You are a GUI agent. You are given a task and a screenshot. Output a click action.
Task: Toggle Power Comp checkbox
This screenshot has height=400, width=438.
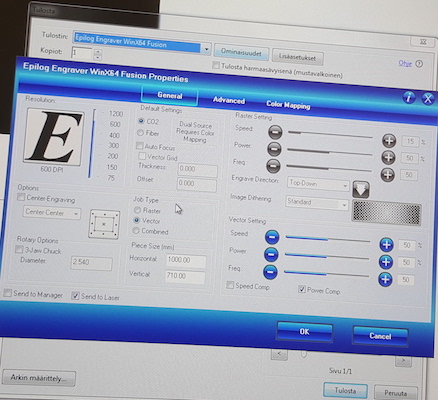[302, 289]
